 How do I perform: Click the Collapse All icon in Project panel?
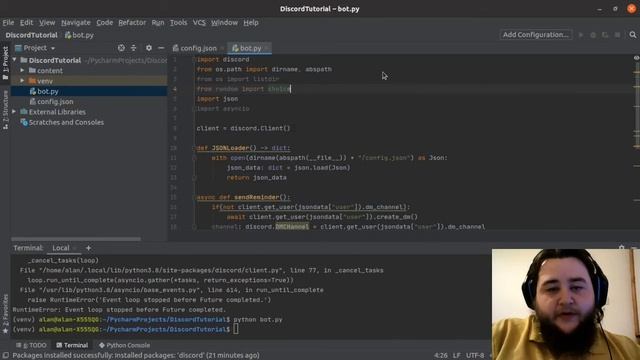[x=133, y=48]
